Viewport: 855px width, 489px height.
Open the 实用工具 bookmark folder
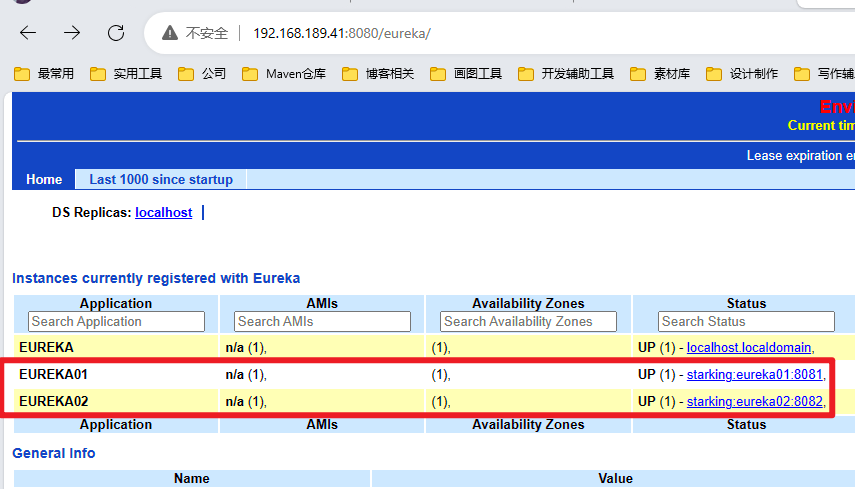(x=126, y=74)
